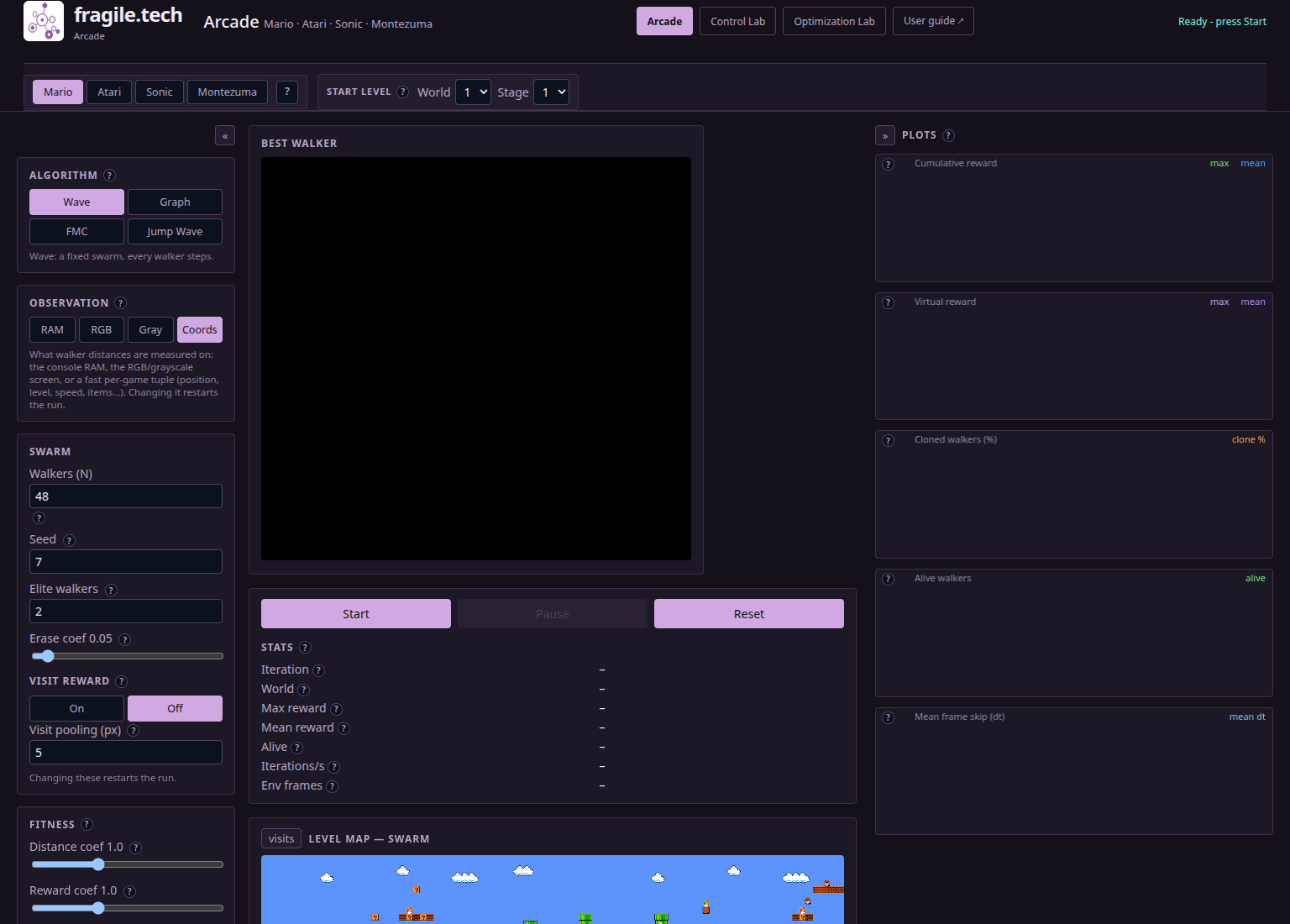Click the World stat help icon
The width and height of the screenshot is (1290, 924).
304,690
